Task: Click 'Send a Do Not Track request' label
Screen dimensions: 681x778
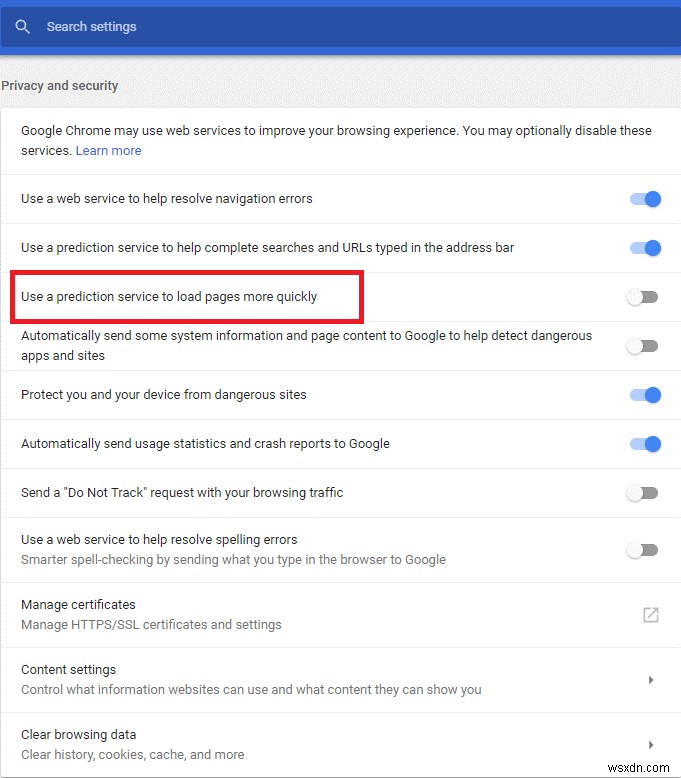Action: point(182,492)
